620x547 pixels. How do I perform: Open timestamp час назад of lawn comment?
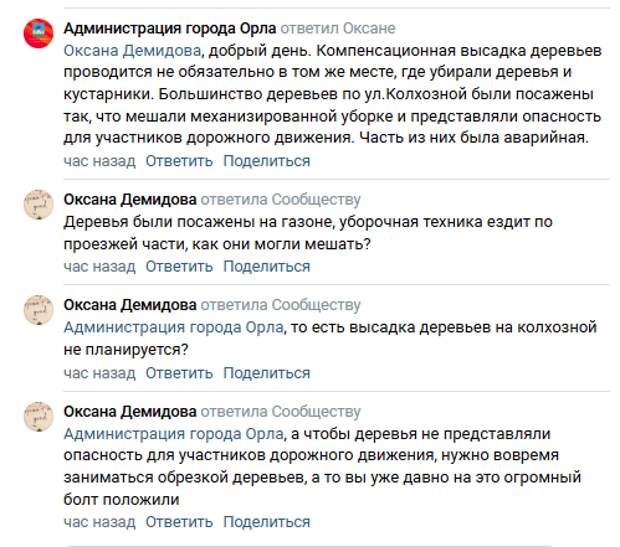(x=99, y=267)
